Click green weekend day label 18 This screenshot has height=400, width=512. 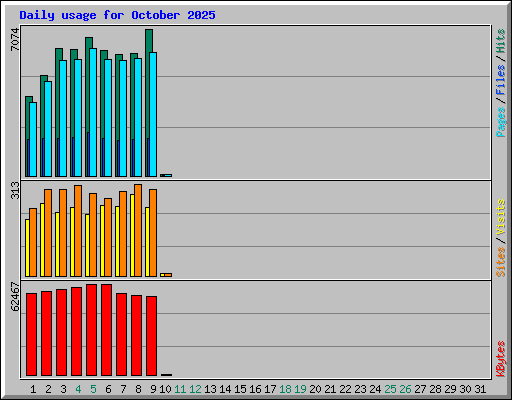pos(285,389)
